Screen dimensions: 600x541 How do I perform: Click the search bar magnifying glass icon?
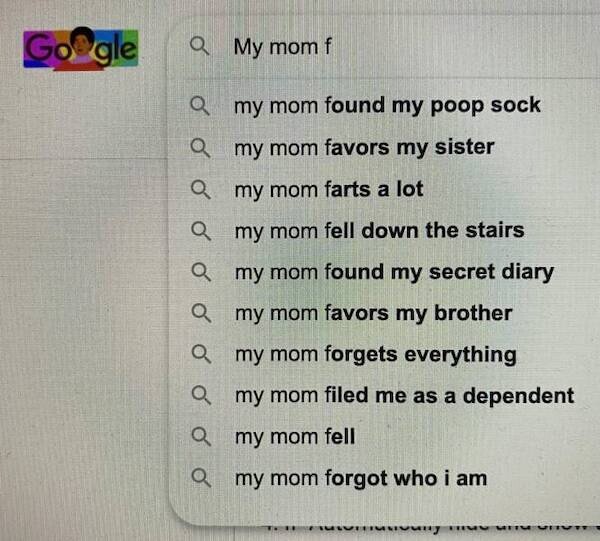[x=199, y=46]
